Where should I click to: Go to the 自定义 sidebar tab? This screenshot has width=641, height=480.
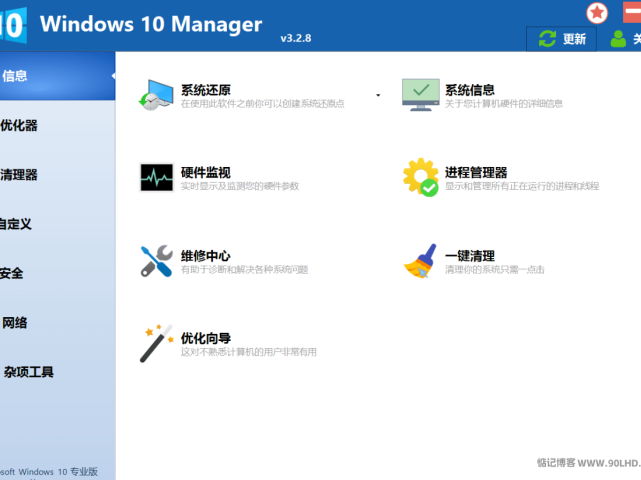[x=58, y=224]
